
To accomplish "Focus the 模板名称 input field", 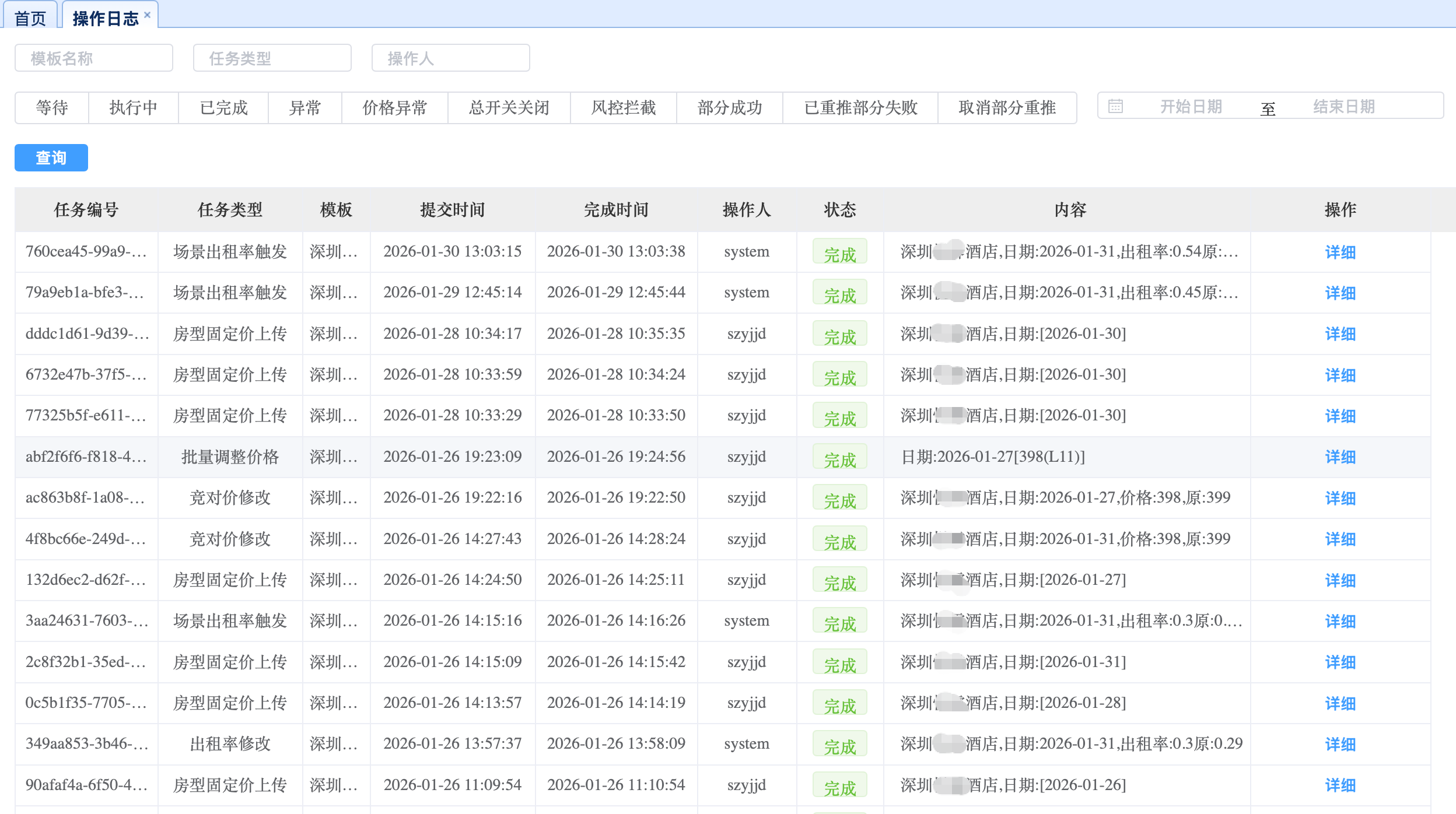I will coord(93,58).
